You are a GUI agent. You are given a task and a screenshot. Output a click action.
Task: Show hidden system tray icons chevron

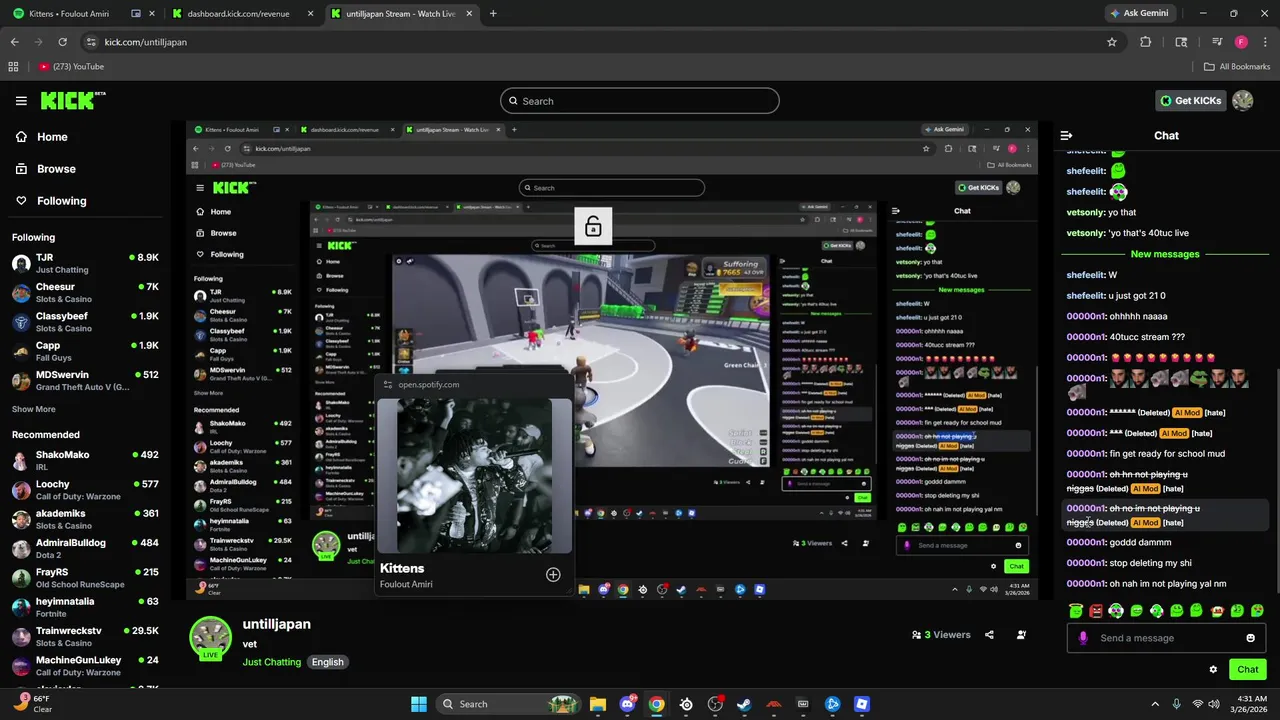1153,704
